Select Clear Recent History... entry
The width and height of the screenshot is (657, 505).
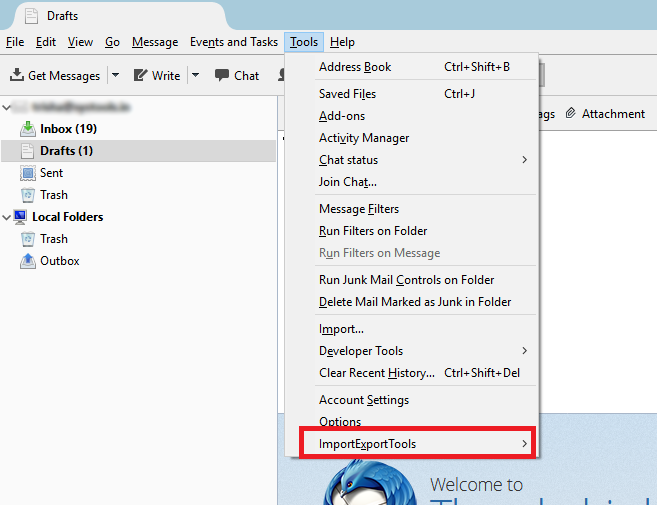coord(411,373)
